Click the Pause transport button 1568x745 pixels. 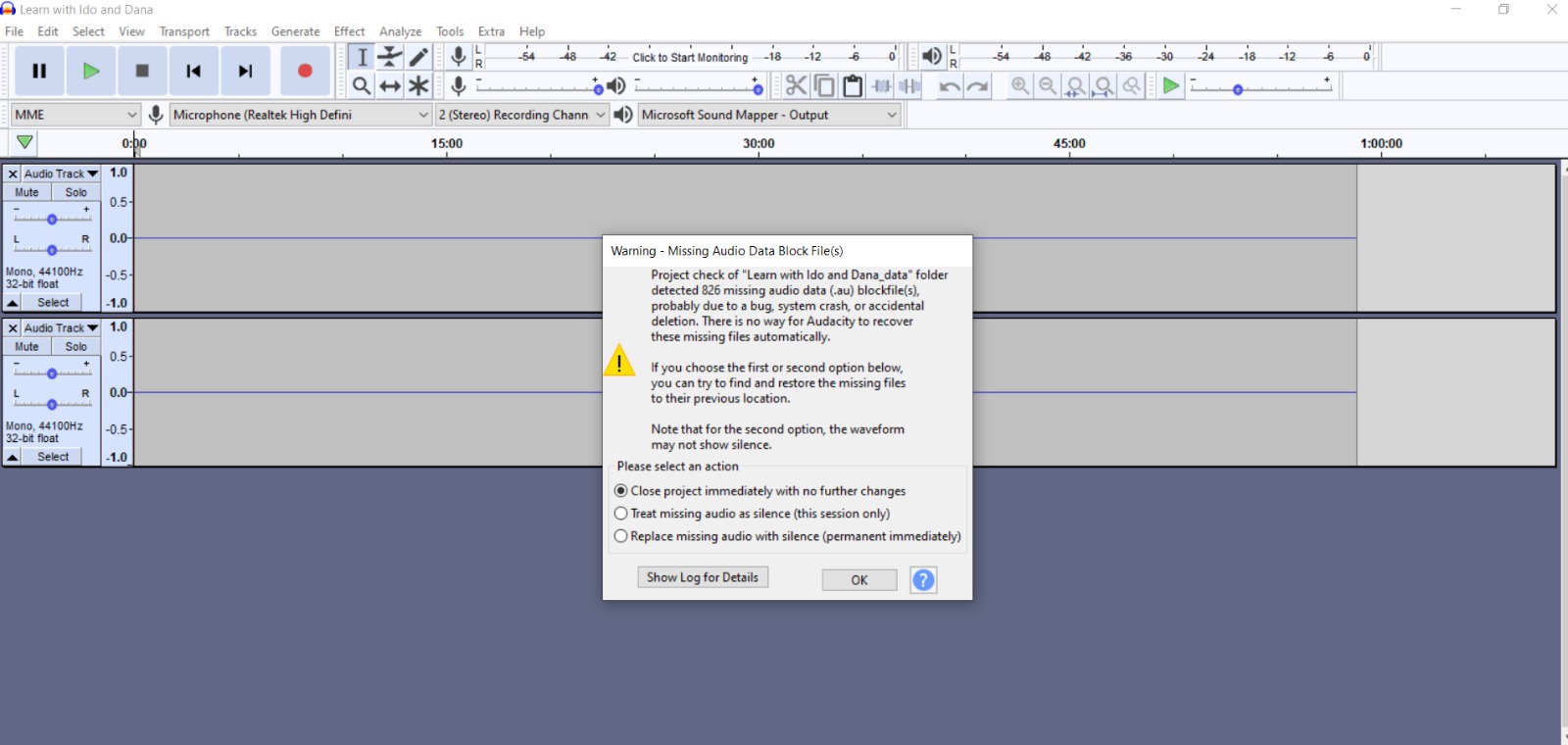tap(39, 71)
